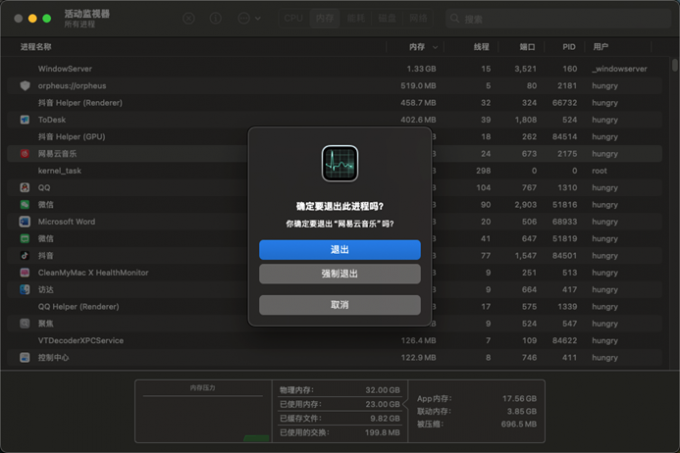Screen dimensions: 680x453
Task: Sort by the 端口 column header
Action: (527, 47)
